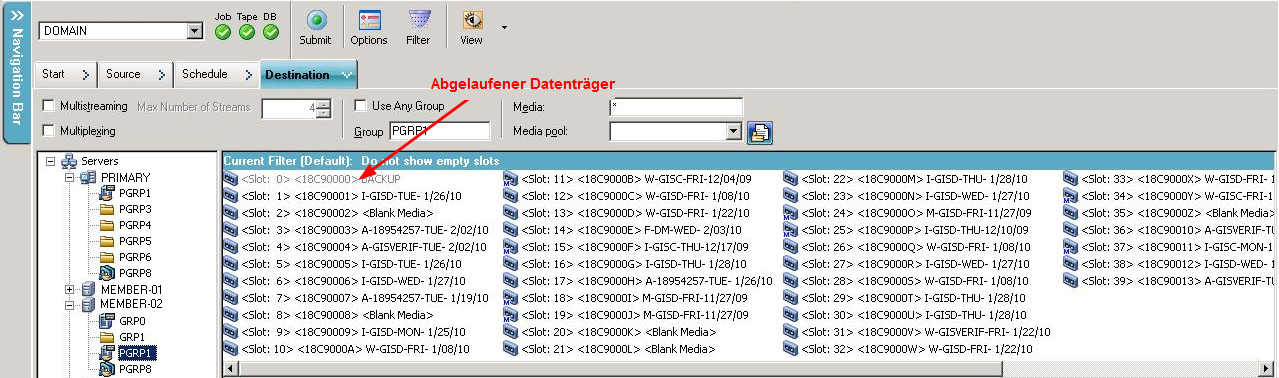Switch to the Start tab
This screenshot has width=1279, height=378.
pyautogui.click(x=66, y=74)
